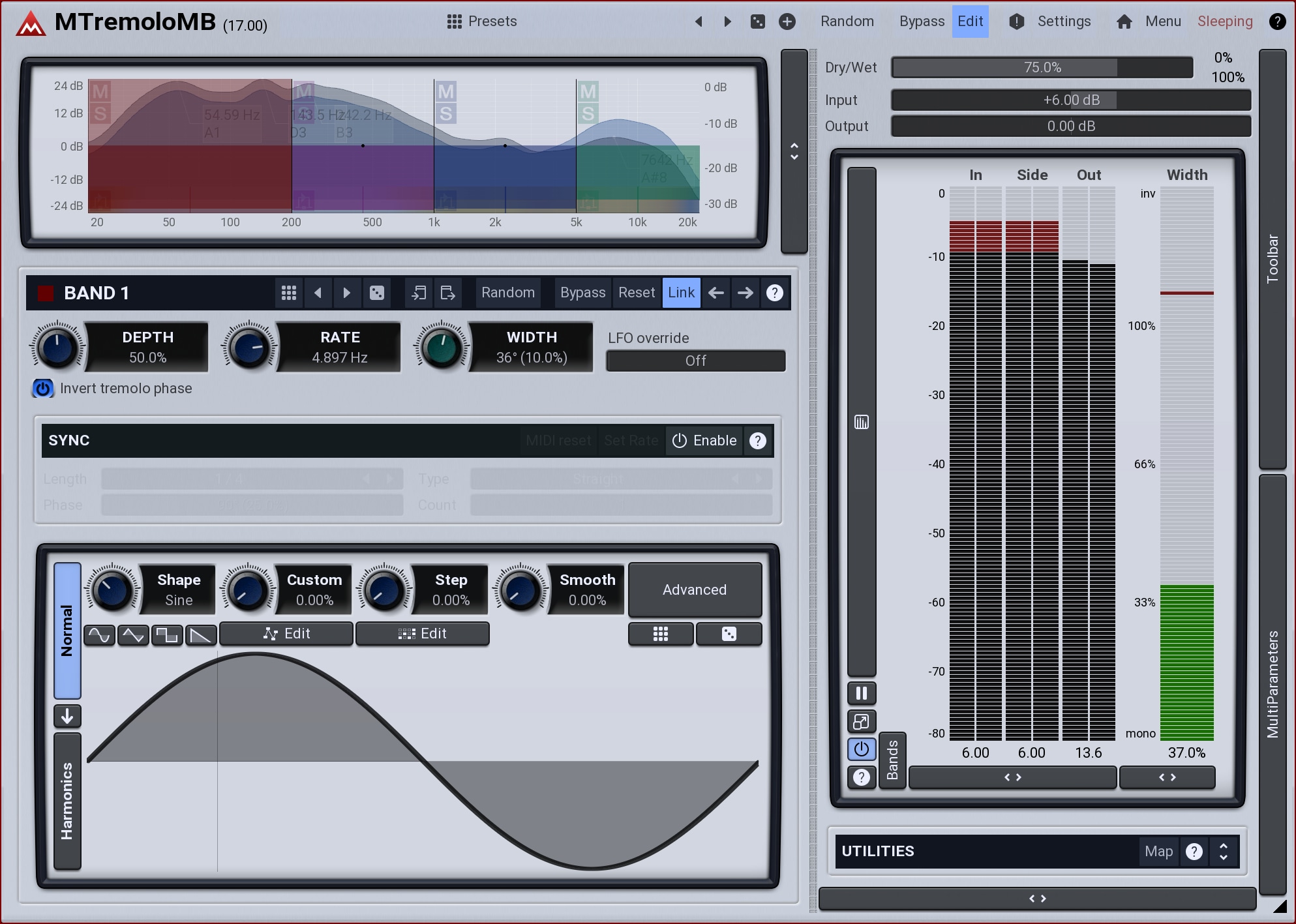
Task: Click the Band 1 red color square
Action: (x=46, y=293)
